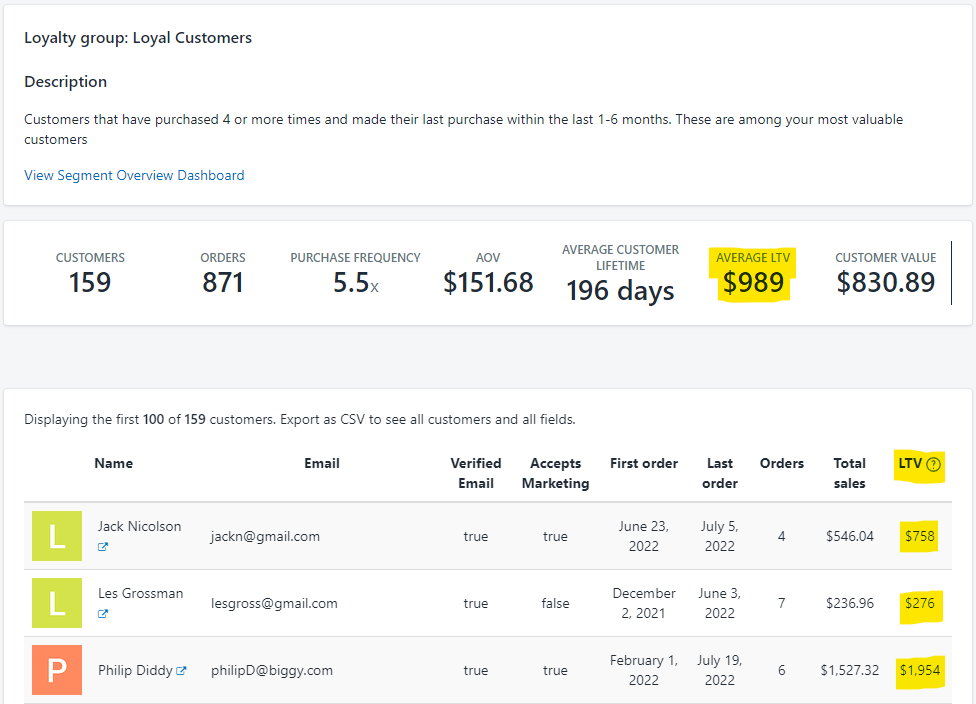Click the Total sales column header
976x704 pixels.
[x=850, y=473]
